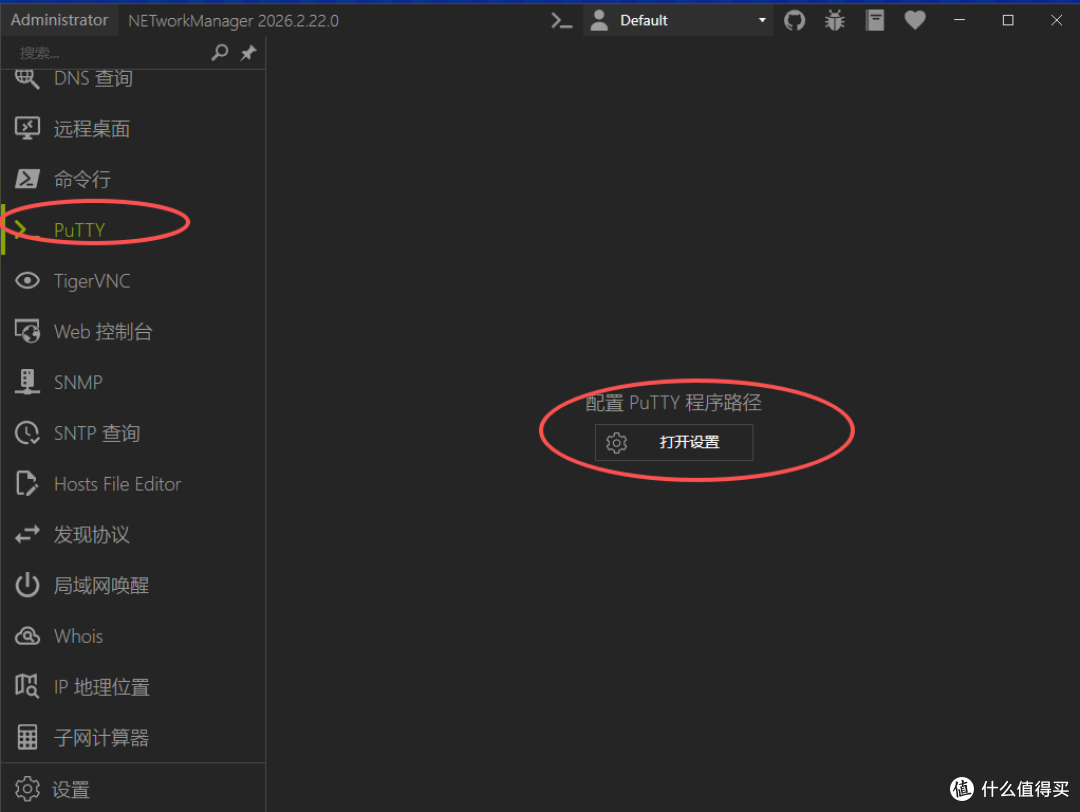Open the GitHub icon in title bar
The width and height of the screenshot is (1080, 812).
(x=794, y=20)
